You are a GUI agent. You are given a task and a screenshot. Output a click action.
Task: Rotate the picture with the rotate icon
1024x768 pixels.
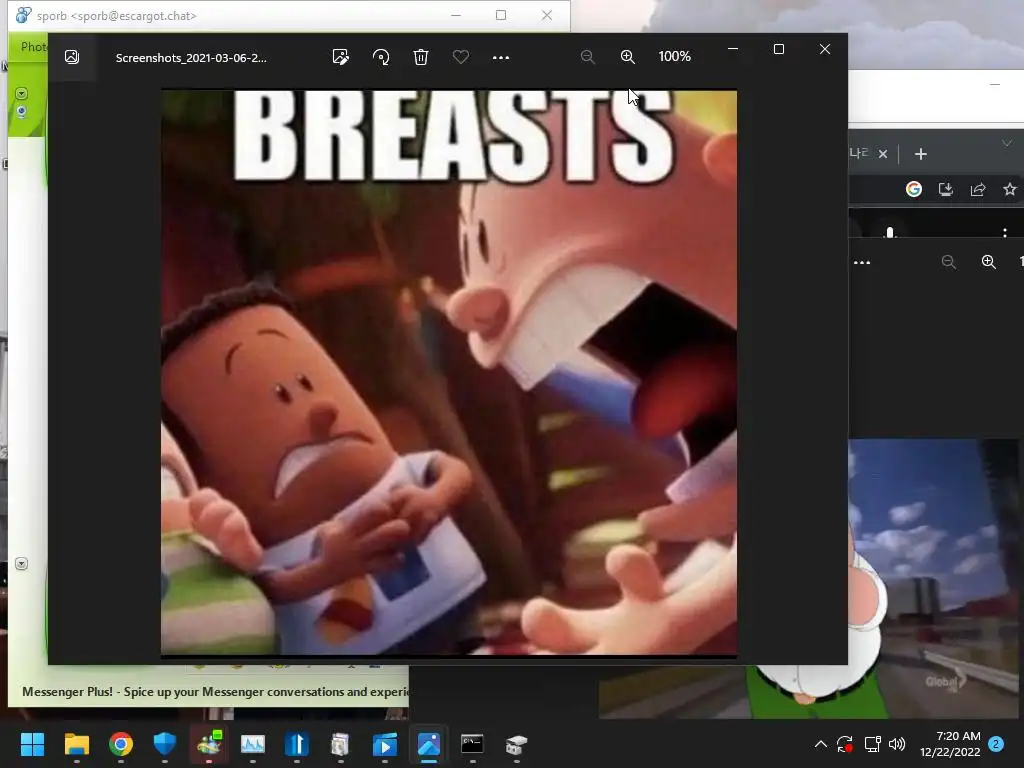pyautogui.click(x=381, y=57)
